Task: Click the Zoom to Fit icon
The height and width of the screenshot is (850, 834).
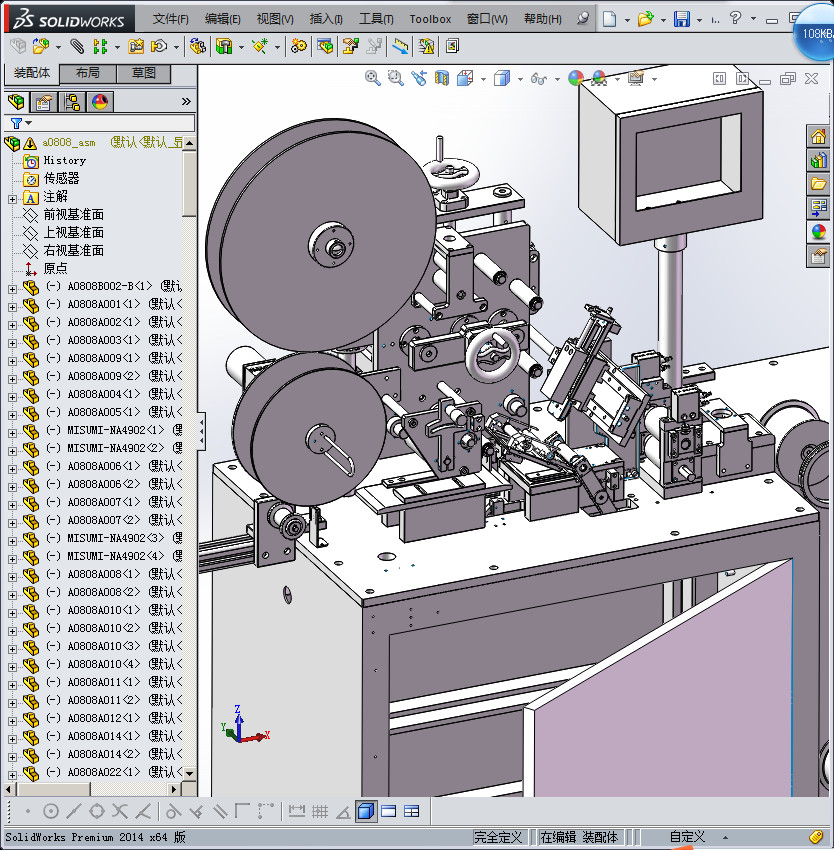Action: [372, 78]
